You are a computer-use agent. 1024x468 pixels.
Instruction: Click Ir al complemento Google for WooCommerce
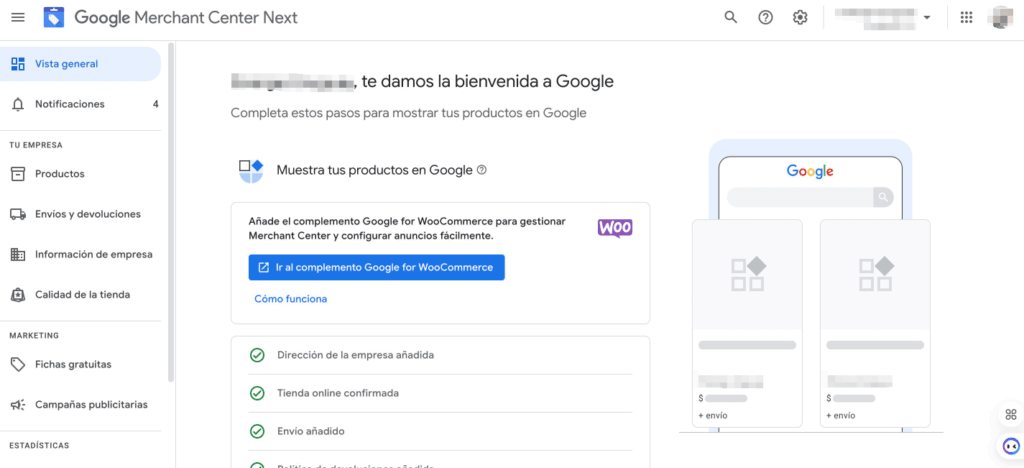pos(376,268)
